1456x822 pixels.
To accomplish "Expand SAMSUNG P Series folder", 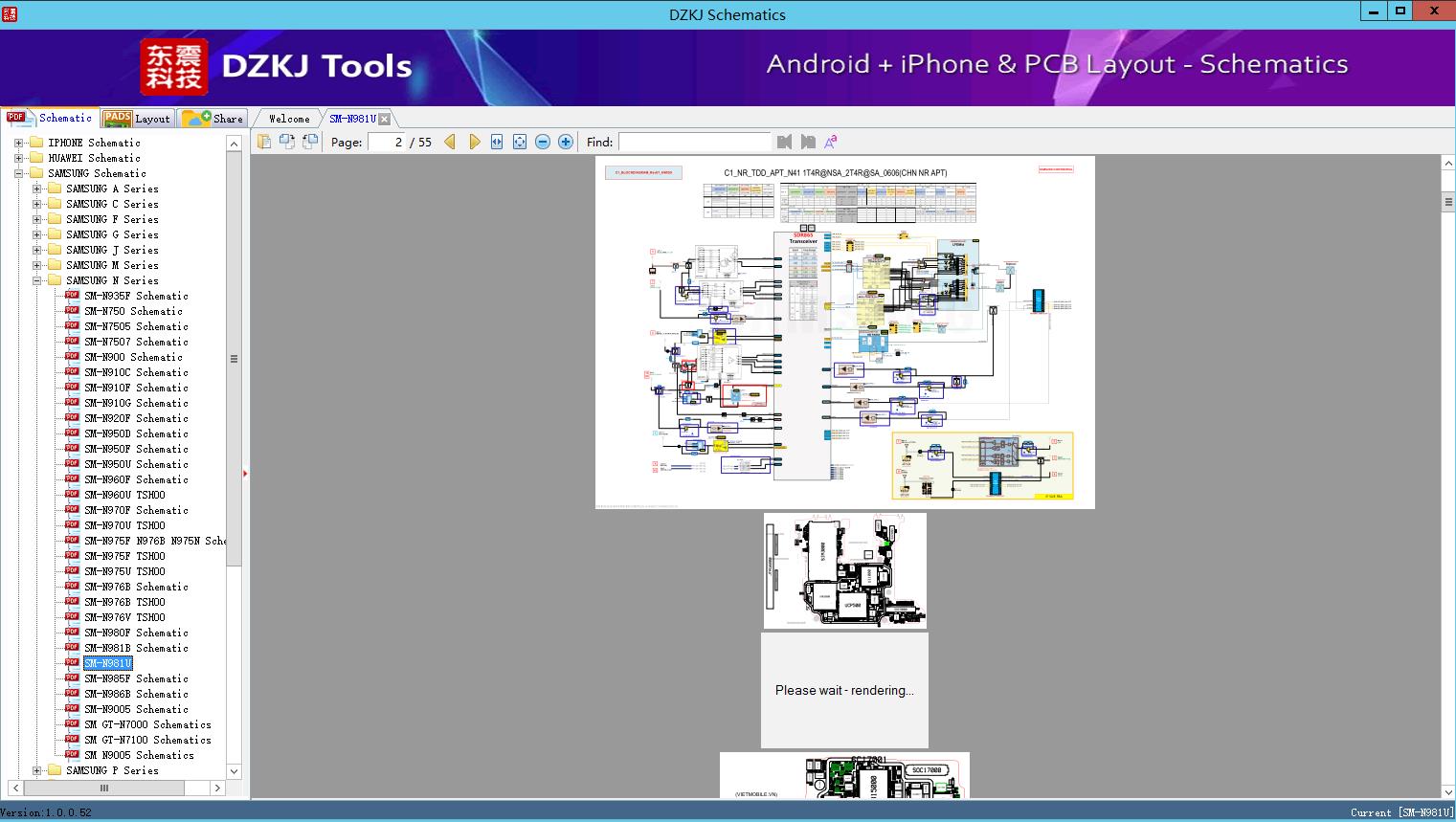I will [x=36, y=770].
